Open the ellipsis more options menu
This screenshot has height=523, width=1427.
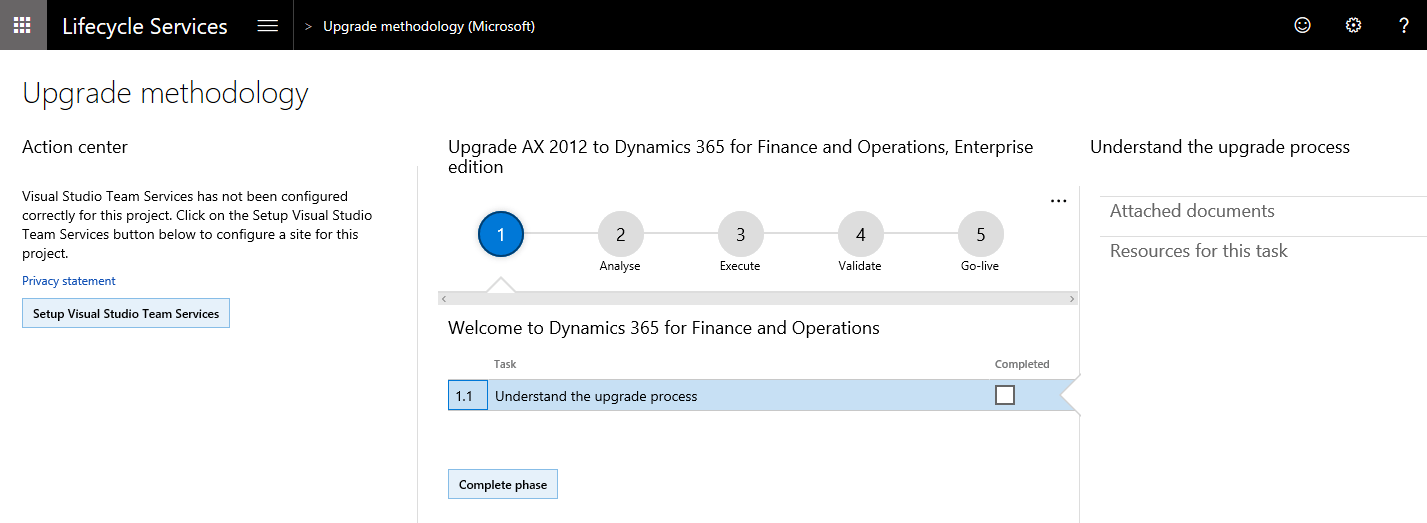click(x=1059, y=201)
